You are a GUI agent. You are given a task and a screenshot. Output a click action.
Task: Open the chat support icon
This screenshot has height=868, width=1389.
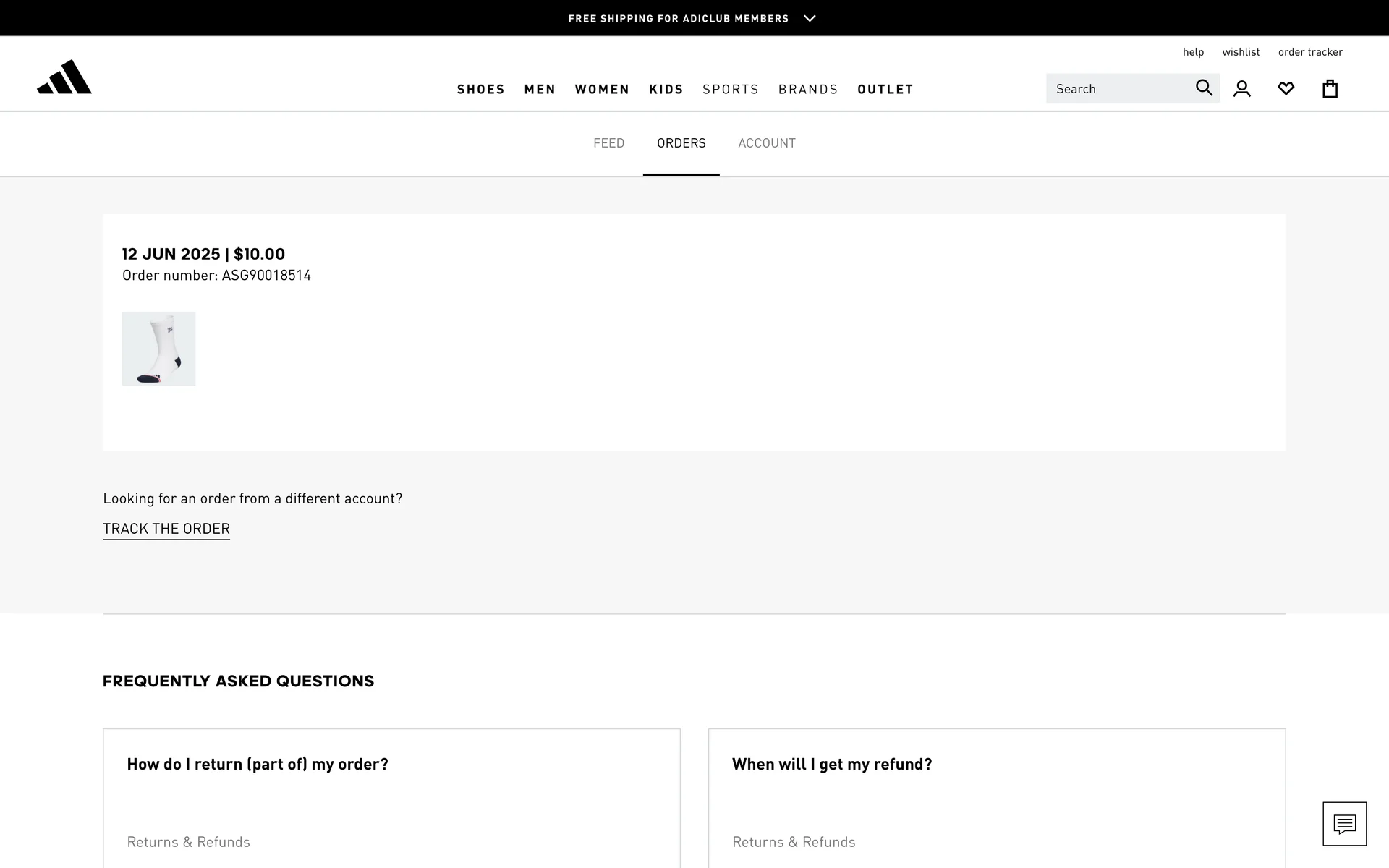click(1344, 823)
